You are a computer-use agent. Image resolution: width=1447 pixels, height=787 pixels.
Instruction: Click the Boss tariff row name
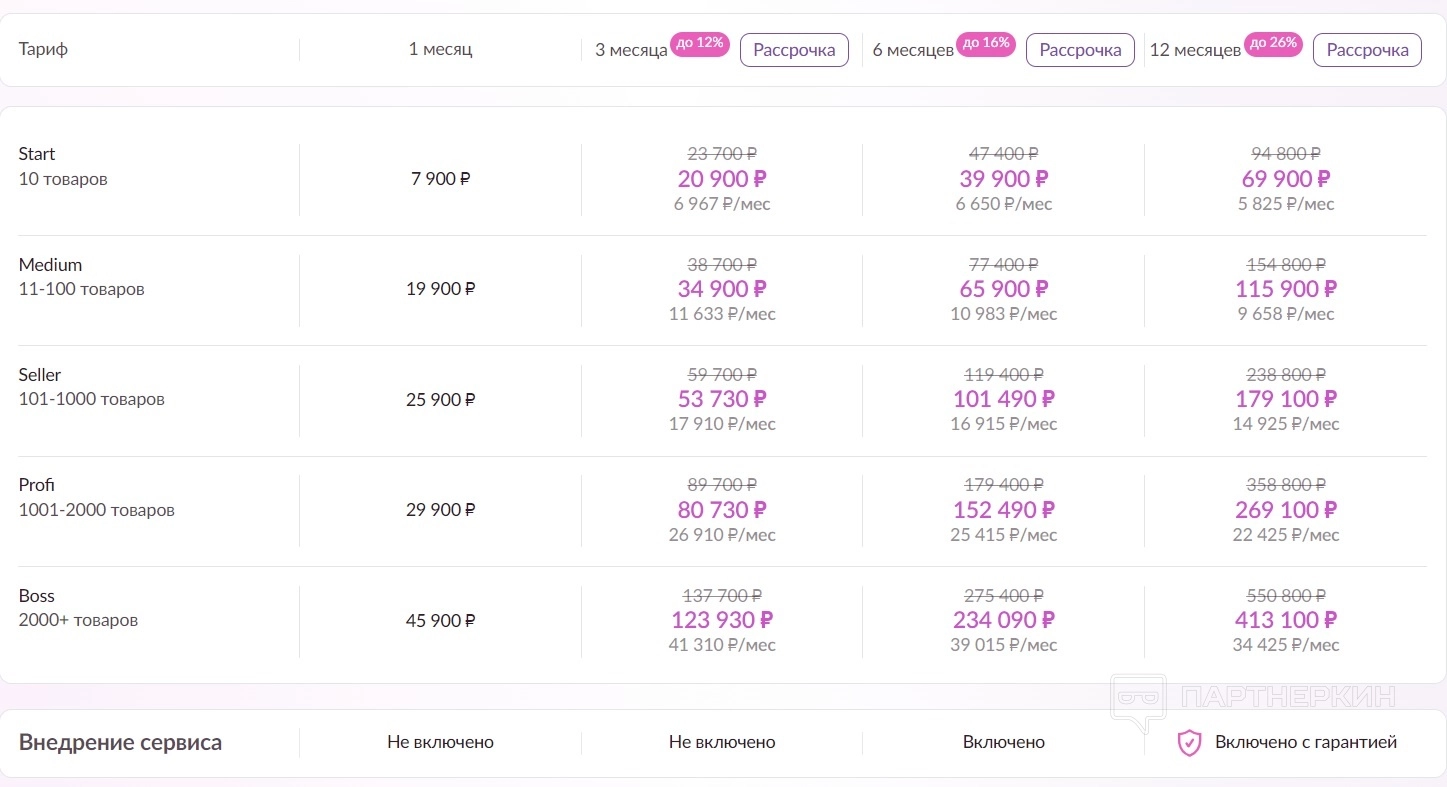pos(37,596)
